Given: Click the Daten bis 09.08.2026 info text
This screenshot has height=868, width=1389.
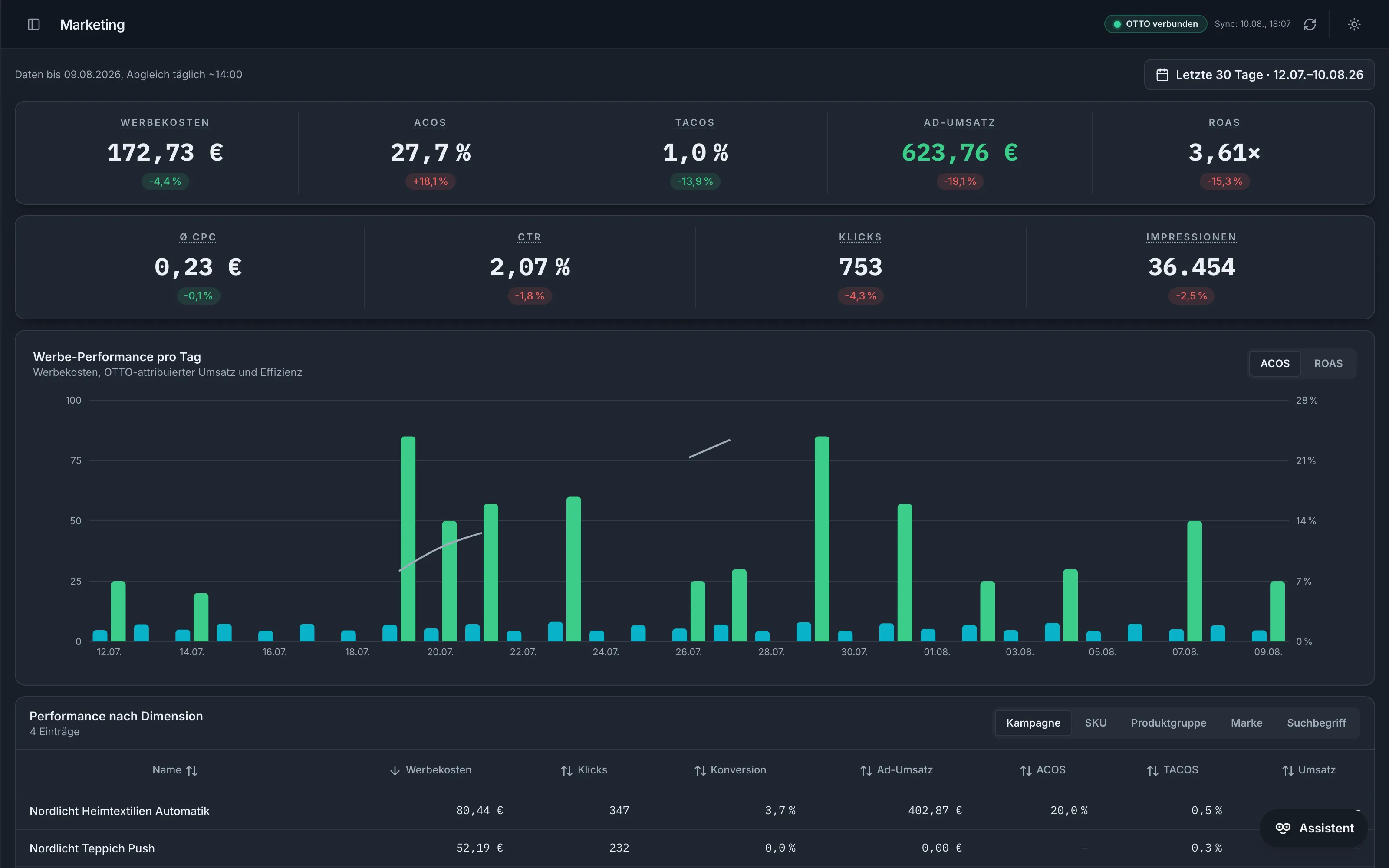Looking at the screenshot, I should 128,75.
